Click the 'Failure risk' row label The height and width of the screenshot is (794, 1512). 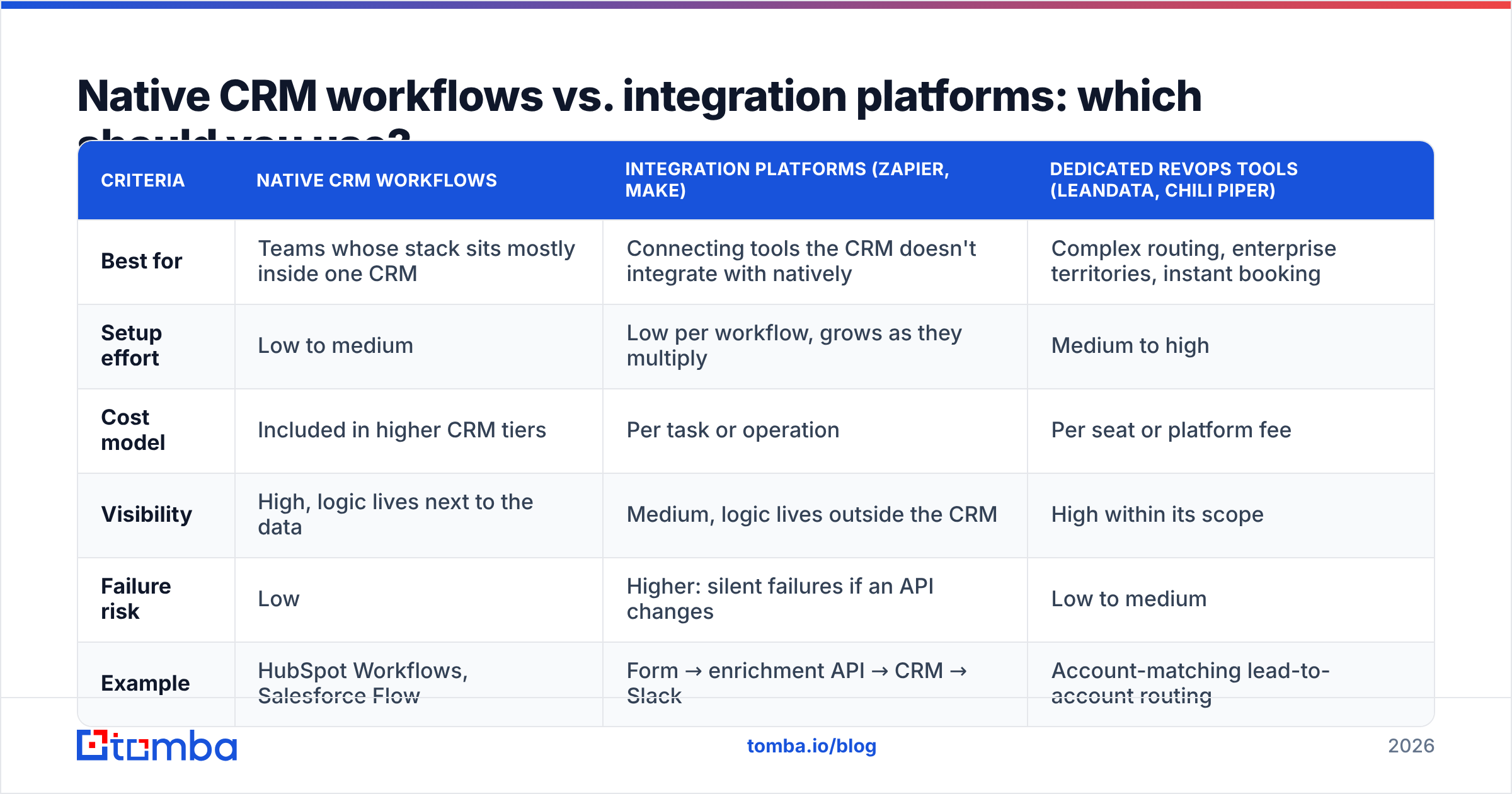(x=136, y=599)
